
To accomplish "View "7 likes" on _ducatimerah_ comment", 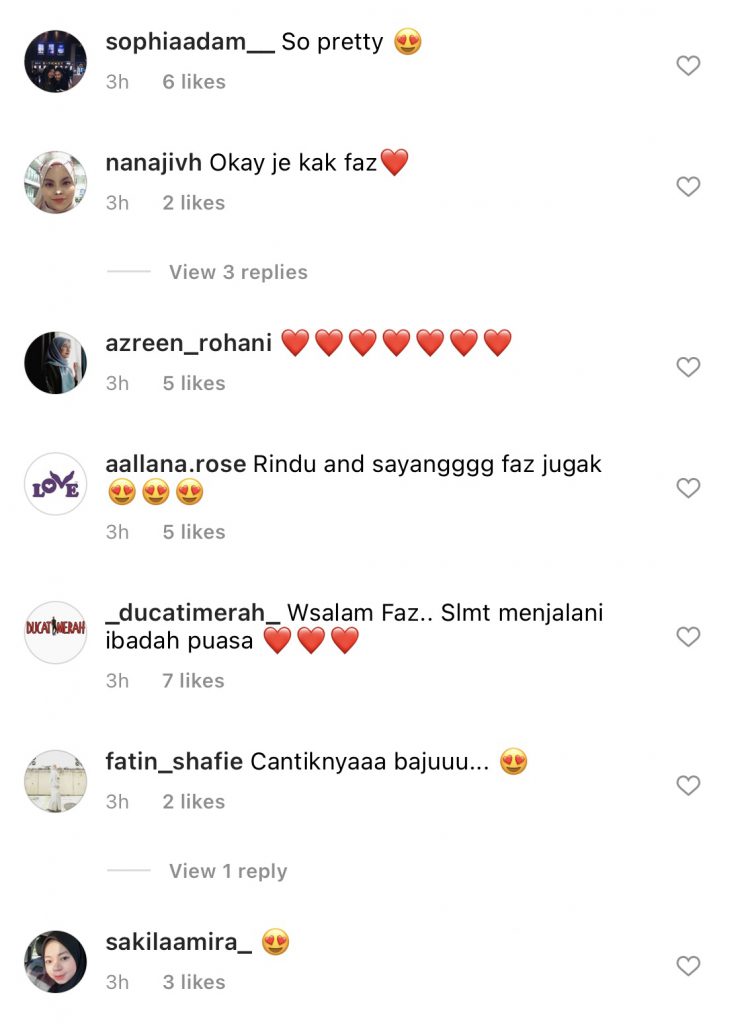I will [193, 680].
